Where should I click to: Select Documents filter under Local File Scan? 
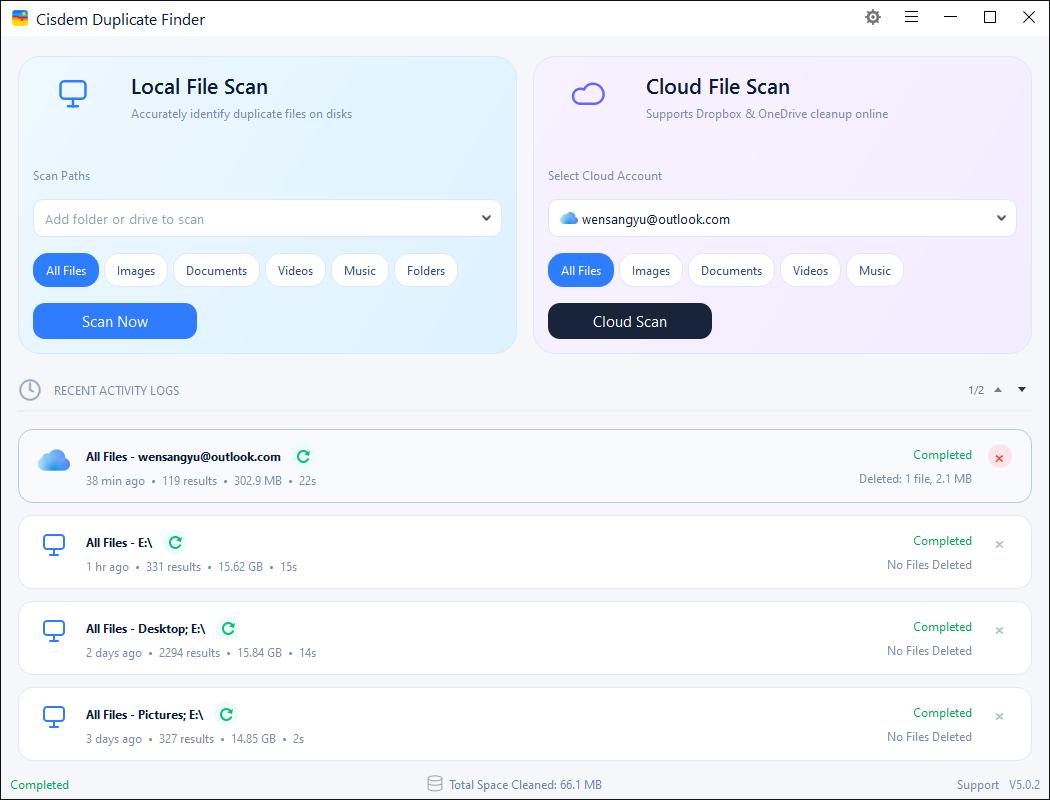(216, 270)
